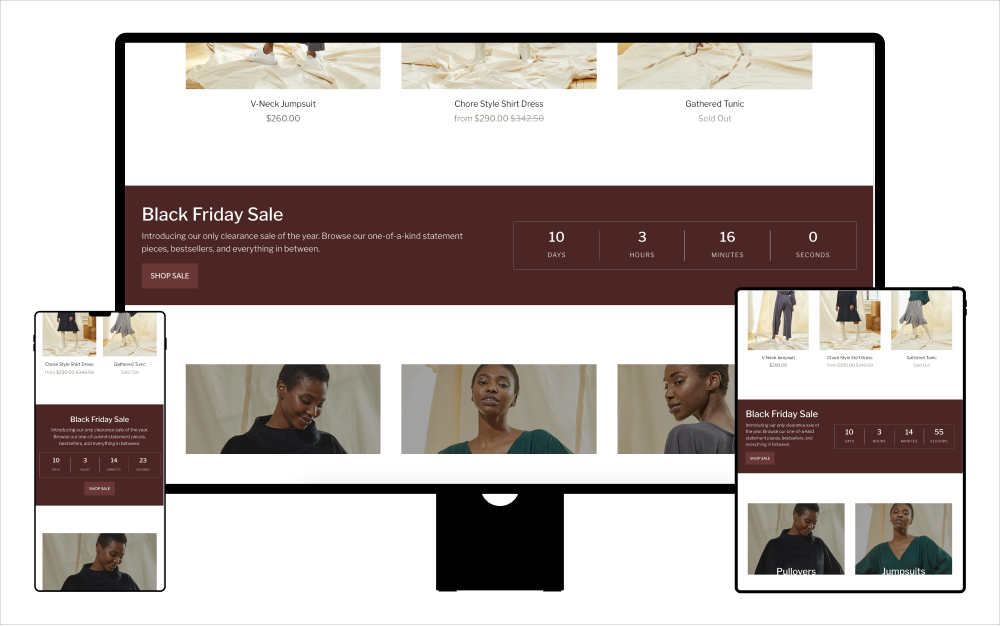
Task: Tap SHOP SALE button on phone screen
Action: (x=99, y=489)
